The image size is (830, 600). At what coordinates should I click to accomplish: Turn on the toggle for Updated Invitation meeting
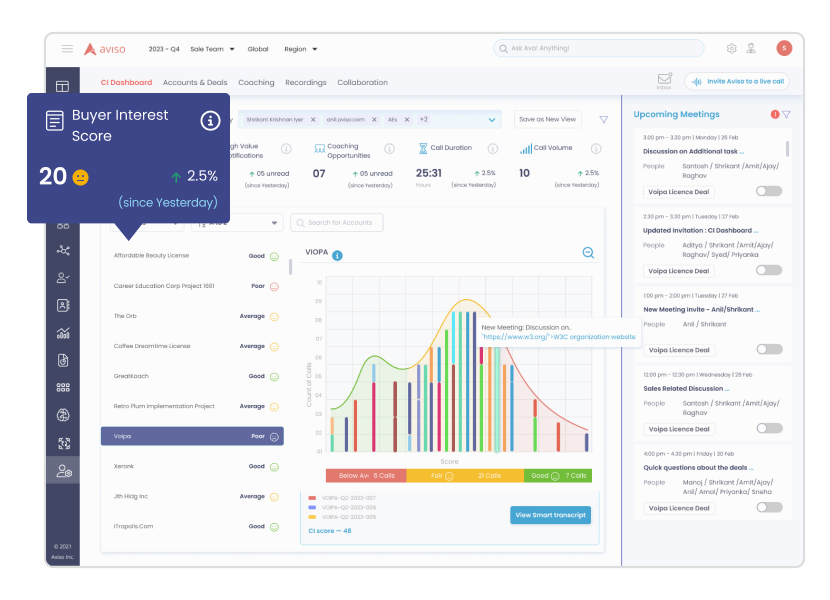pos(769,271)
